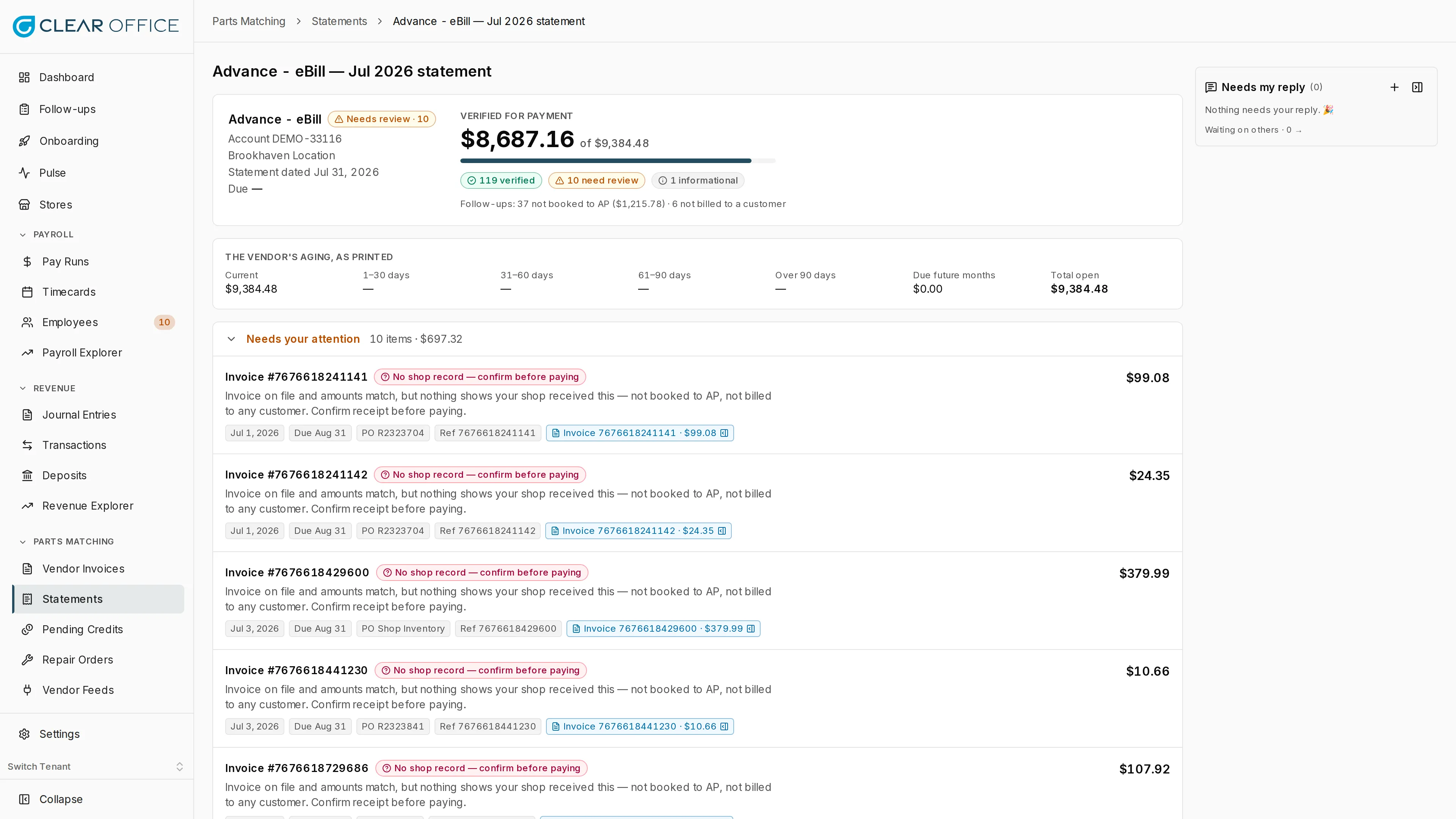Open Invoice 7676618241141 · $99.08 attachment
This screenshot has height=819, width=1456.
640,433
